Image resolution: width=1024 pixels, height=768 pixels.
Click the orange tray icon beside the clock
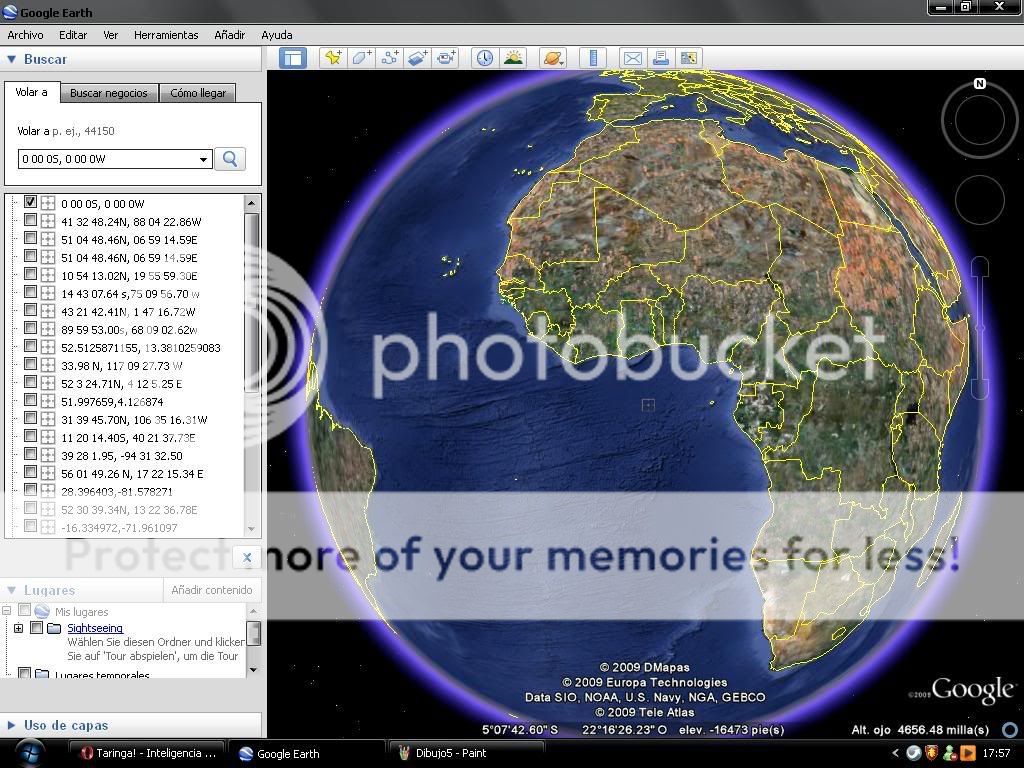point(968,753)
